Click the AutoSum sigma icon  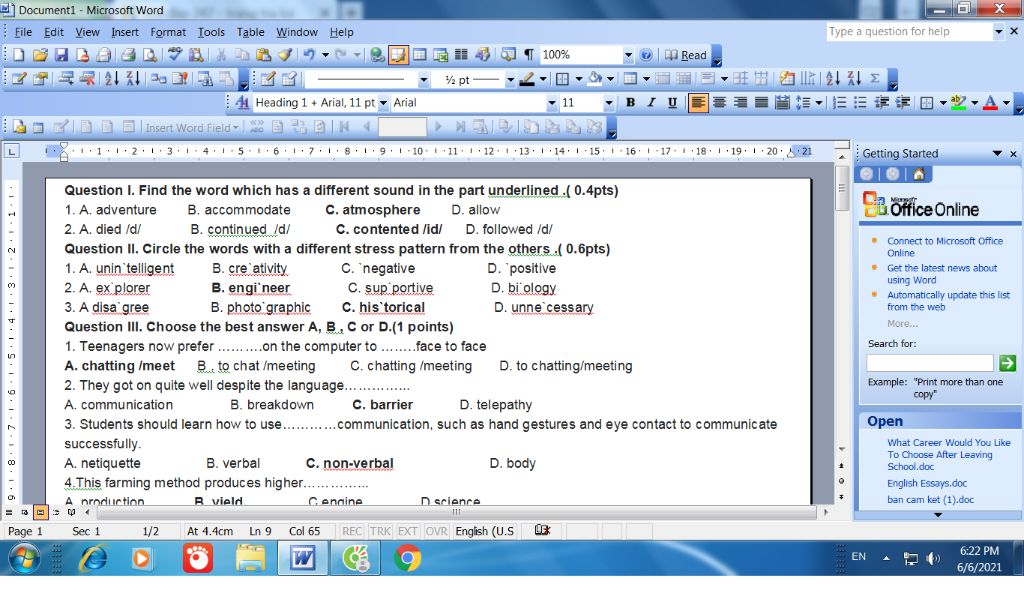click(874, 79)
